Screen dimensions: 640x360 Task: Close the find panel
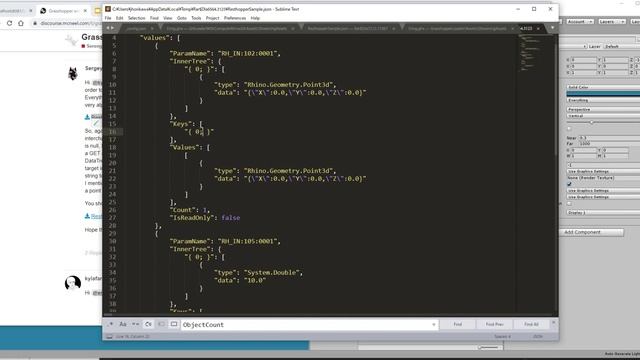[x=553, y=323]
